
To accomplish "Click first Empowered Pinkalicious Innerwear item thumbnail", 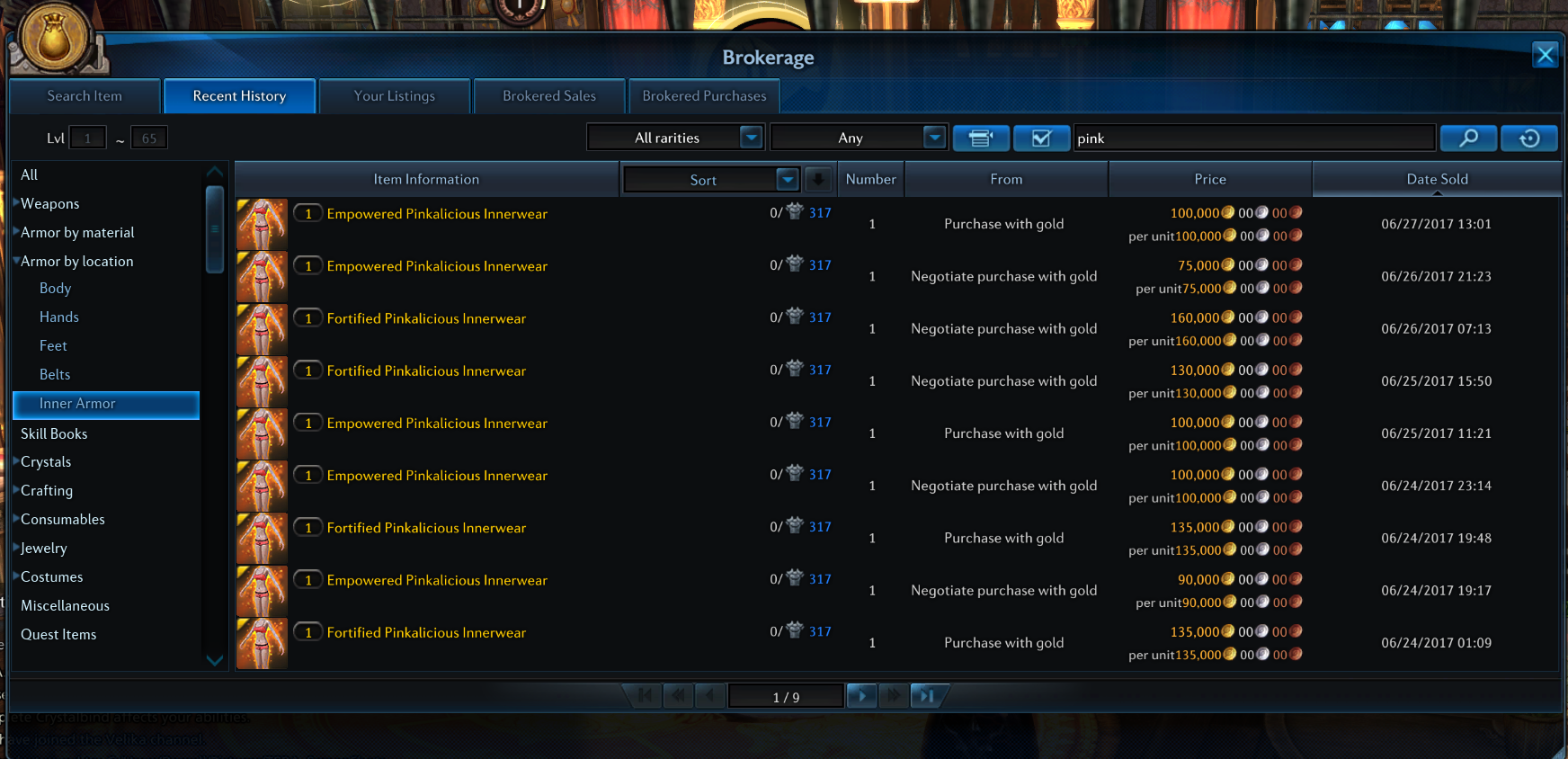I will (262, 224).
